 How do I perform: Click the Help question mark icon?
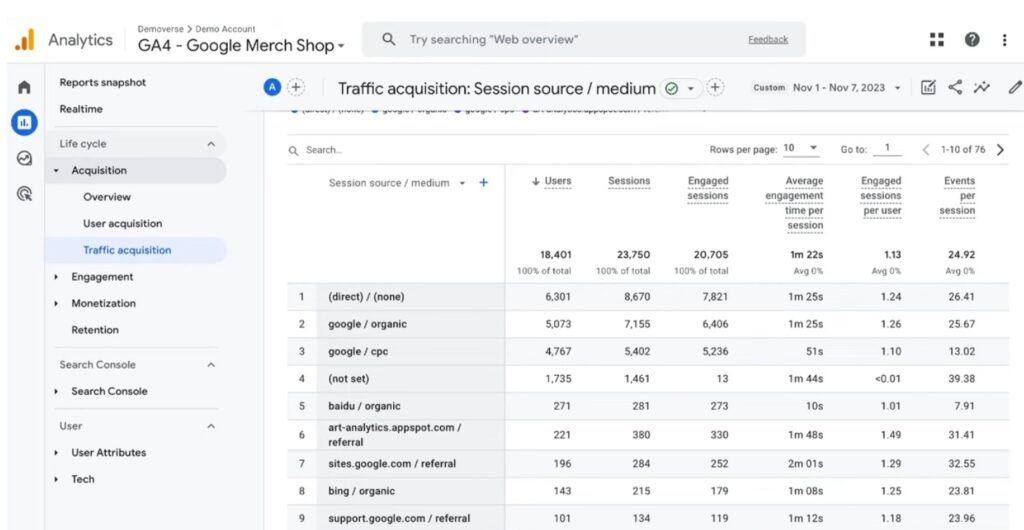[972, 40]
